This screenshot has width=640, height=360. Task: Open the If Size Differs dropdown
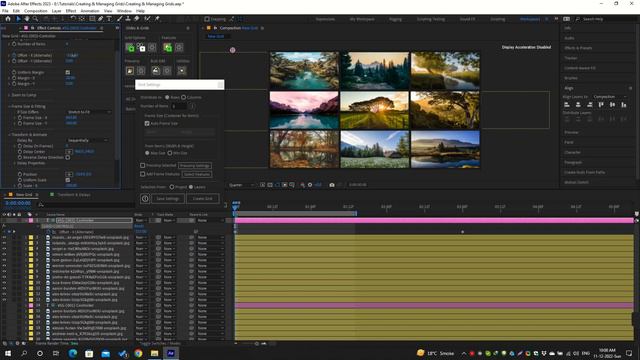(x=88, y=112)
